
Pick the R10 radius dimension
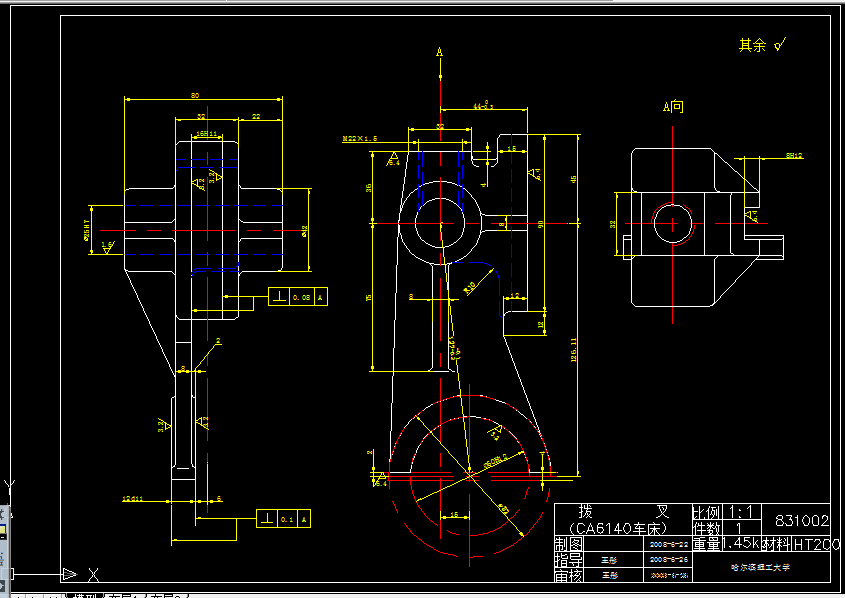coord(470,288)
